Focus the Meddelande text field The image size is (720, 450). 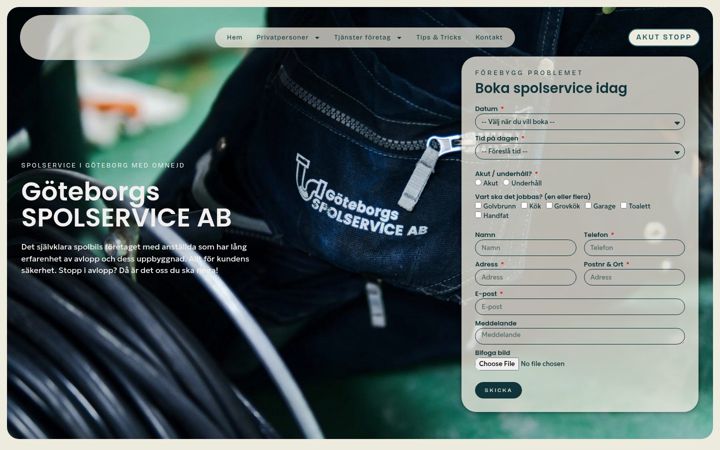point(579,336)
